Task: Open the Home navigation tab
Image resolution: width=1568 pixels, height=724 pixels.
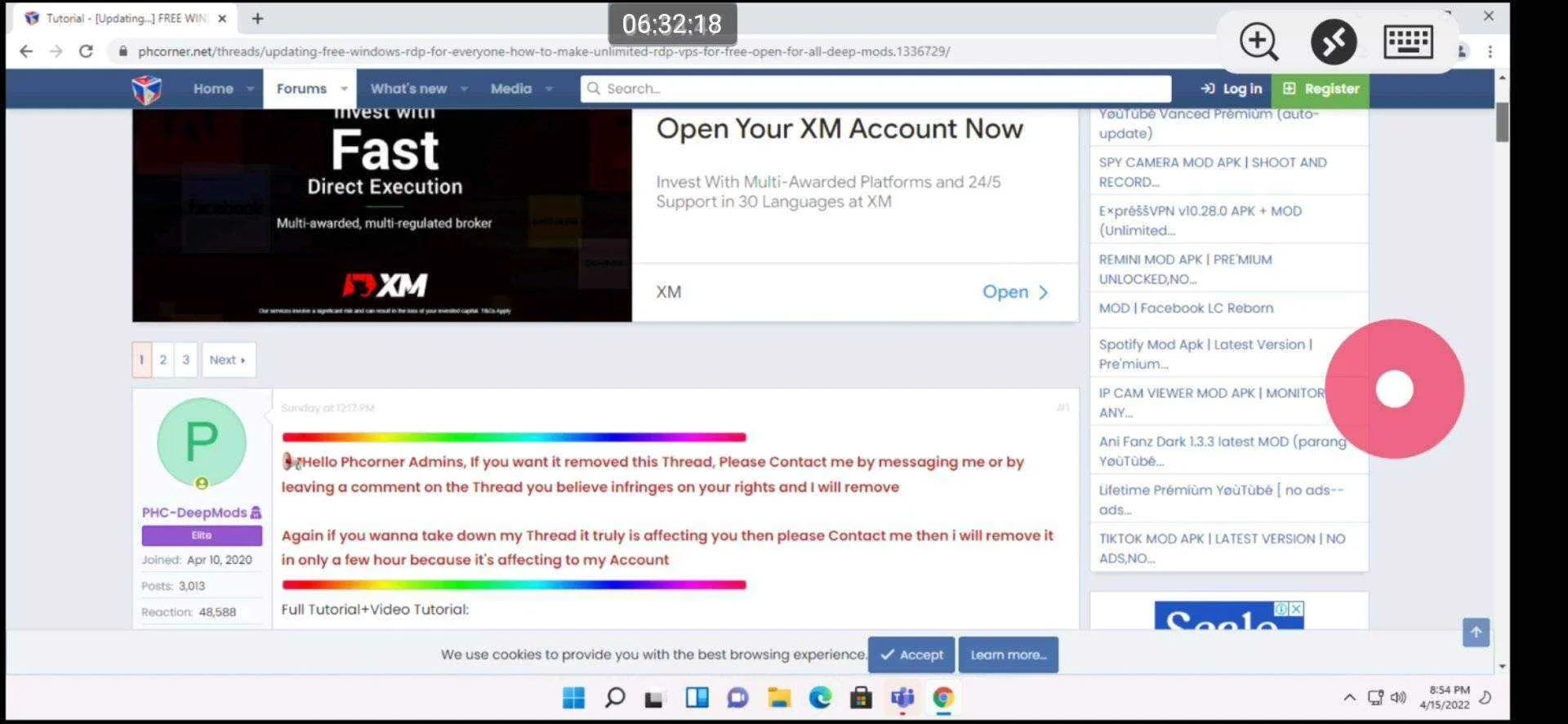Action: point(213,89)
